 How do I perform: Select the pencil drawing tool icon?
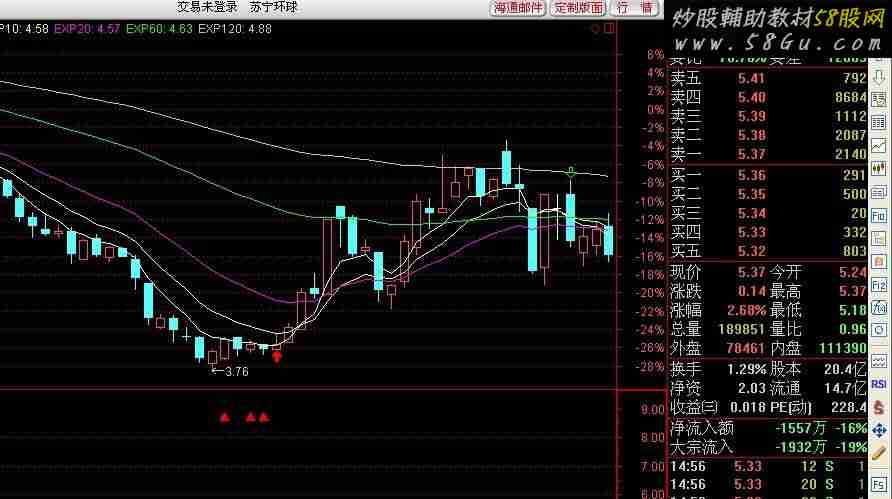(879, 453)
